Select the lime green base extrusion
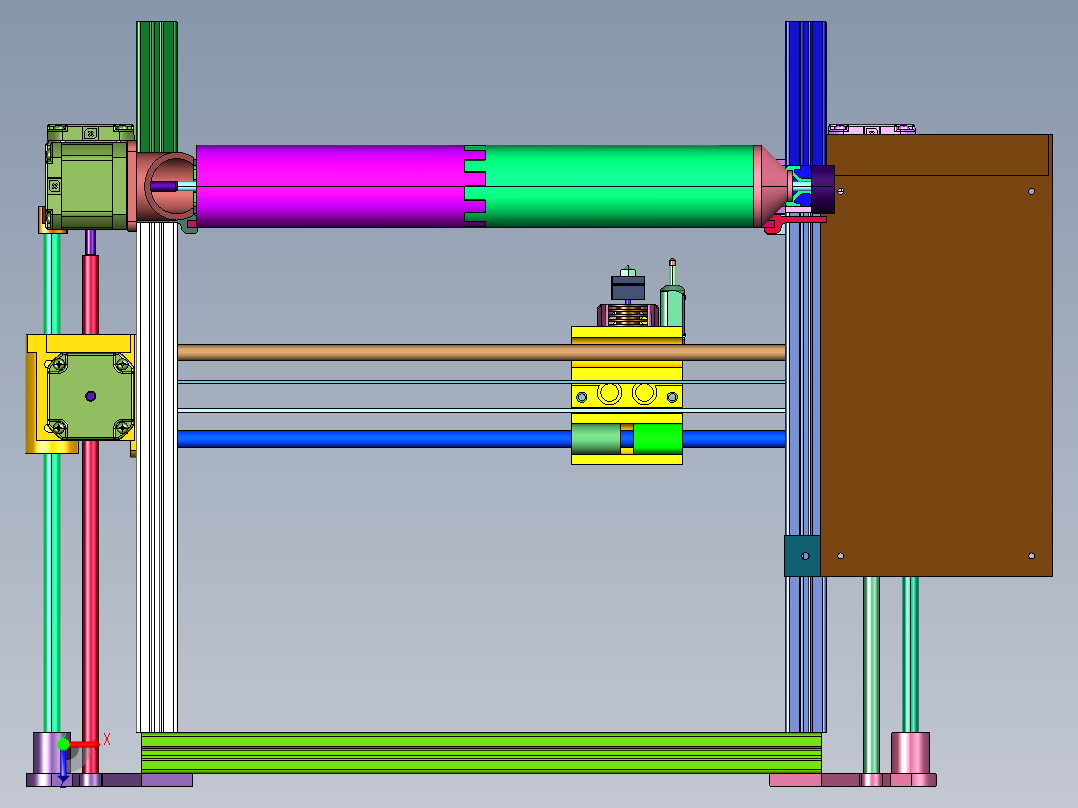The image size is (1078, 808). (x=481, y=753)
